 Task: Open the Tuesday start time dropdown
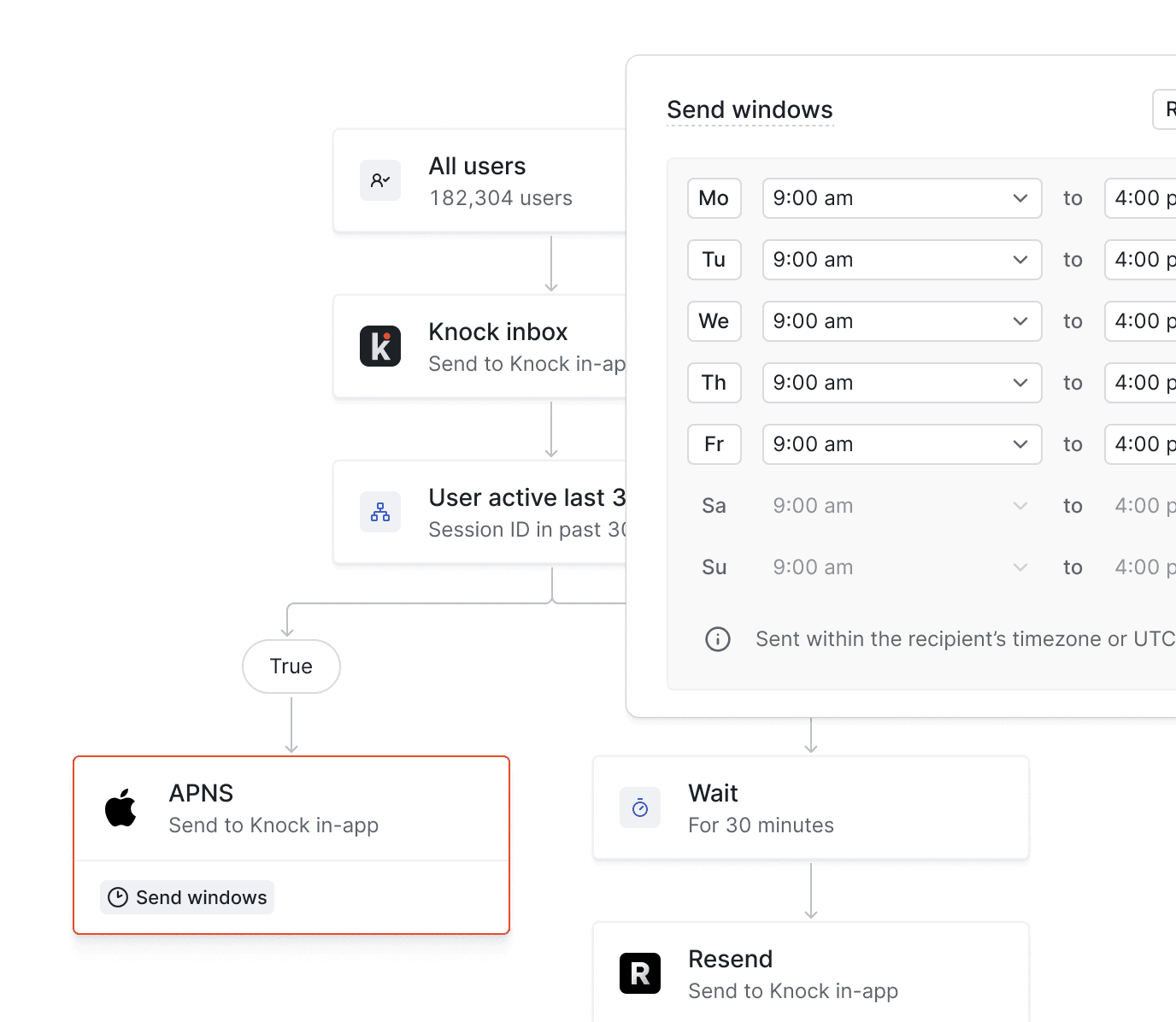click(x=902, y=260)
